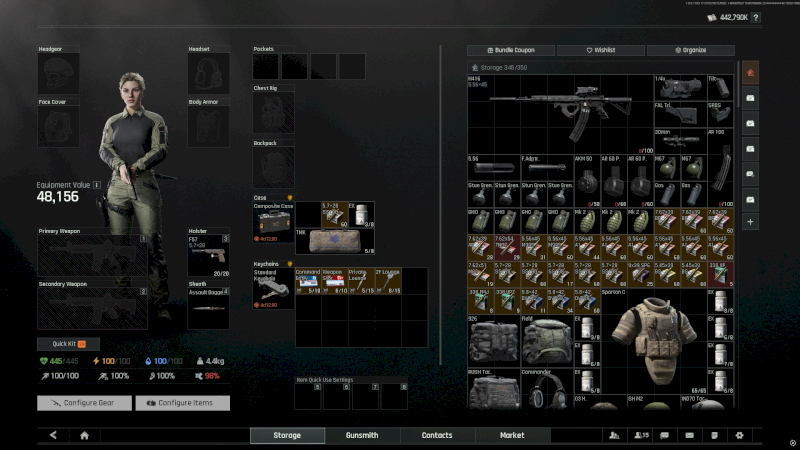Screen dimensions: 800x450
Task: Select the AR 100 magazine
Action: pos(720,168)
